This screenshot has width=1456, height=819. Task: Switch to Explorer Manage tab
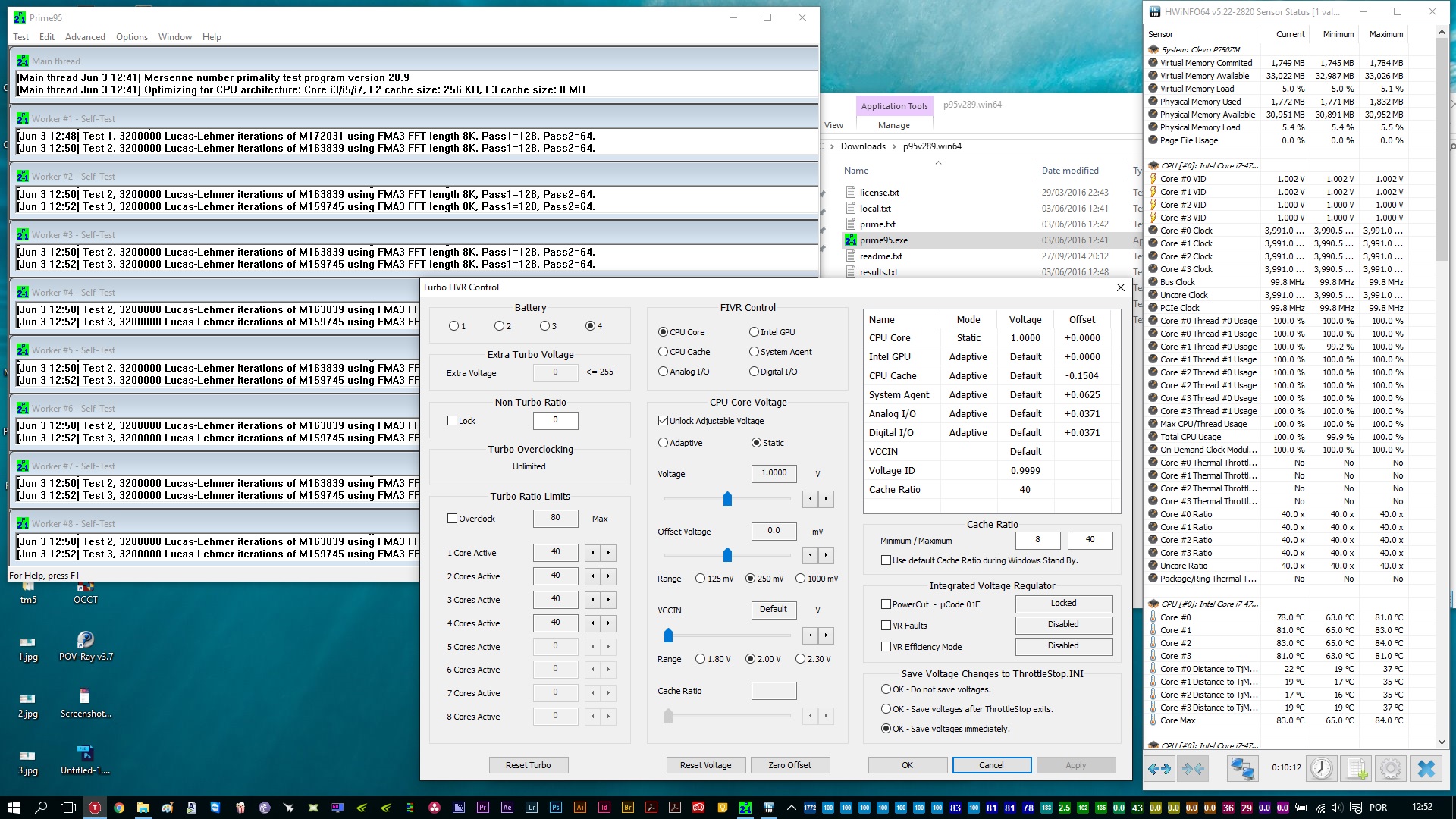[x=894, y=125]
